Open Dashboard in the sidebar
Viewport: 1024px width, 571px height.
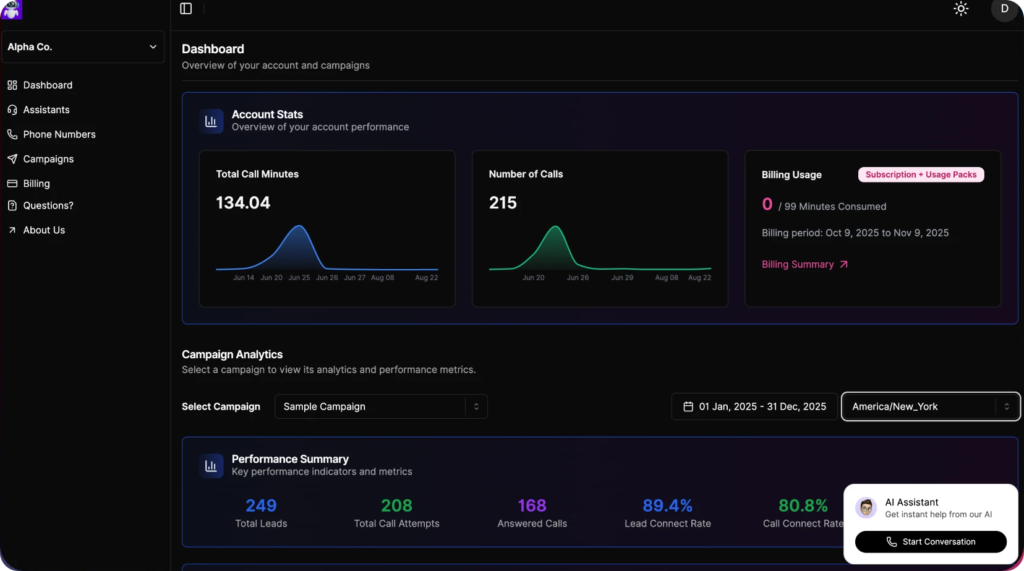47,85
